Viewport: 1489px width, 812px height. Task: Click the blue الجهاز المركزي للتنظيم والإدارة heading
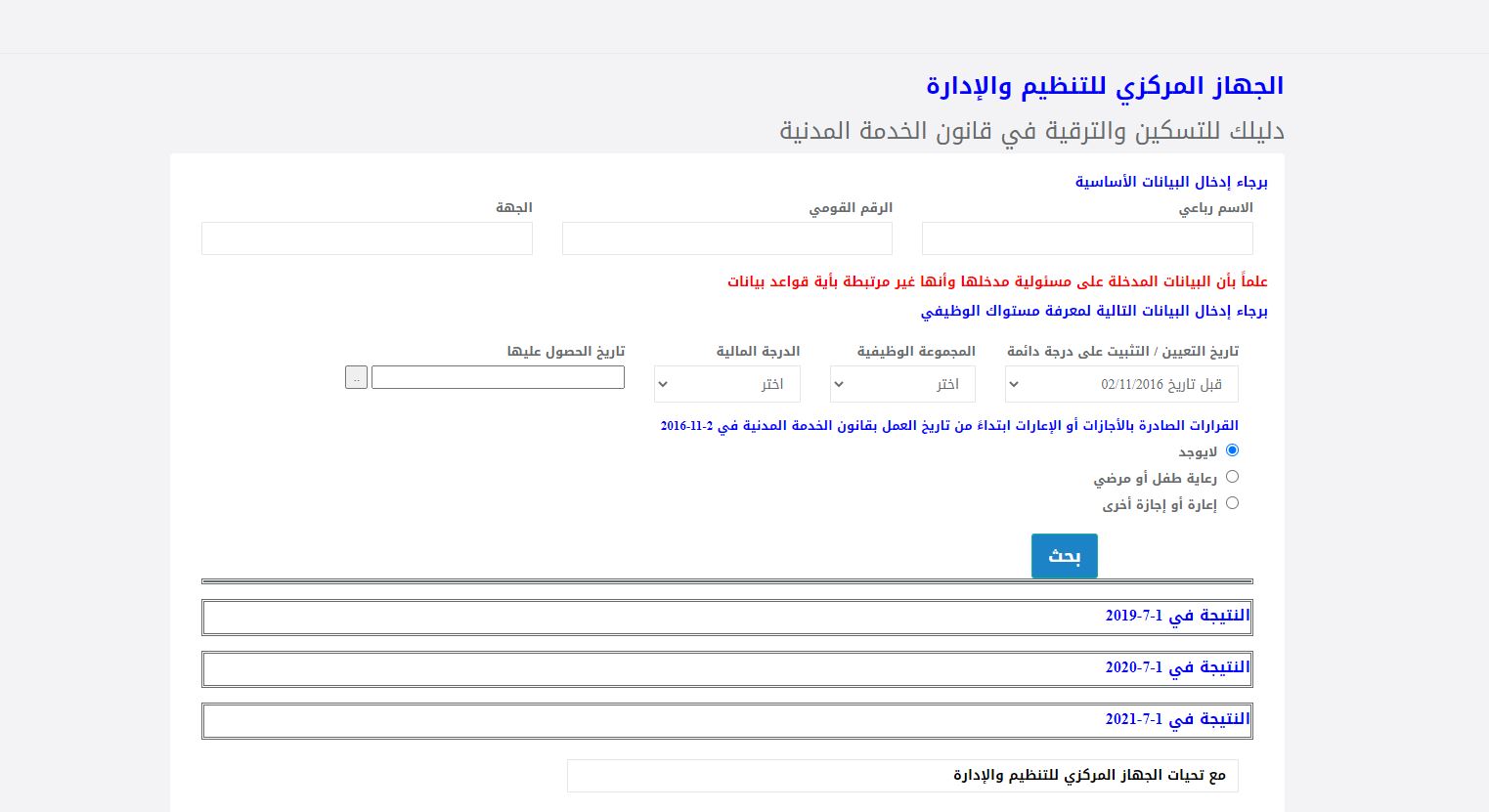coord(1104,86)
